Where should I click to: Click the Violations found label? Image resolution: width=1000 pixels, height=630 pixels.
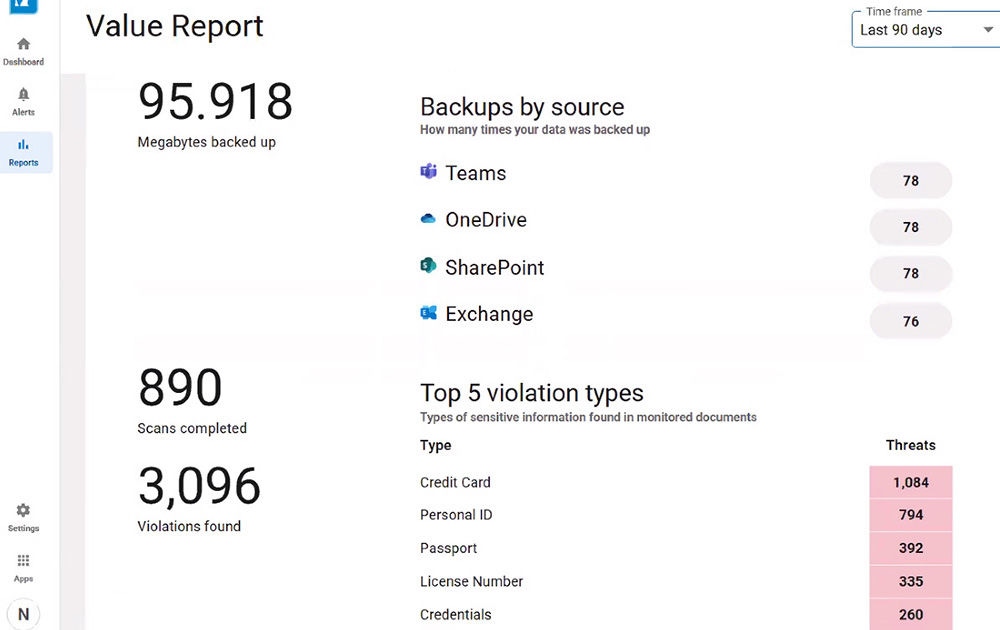coord(189,526)
